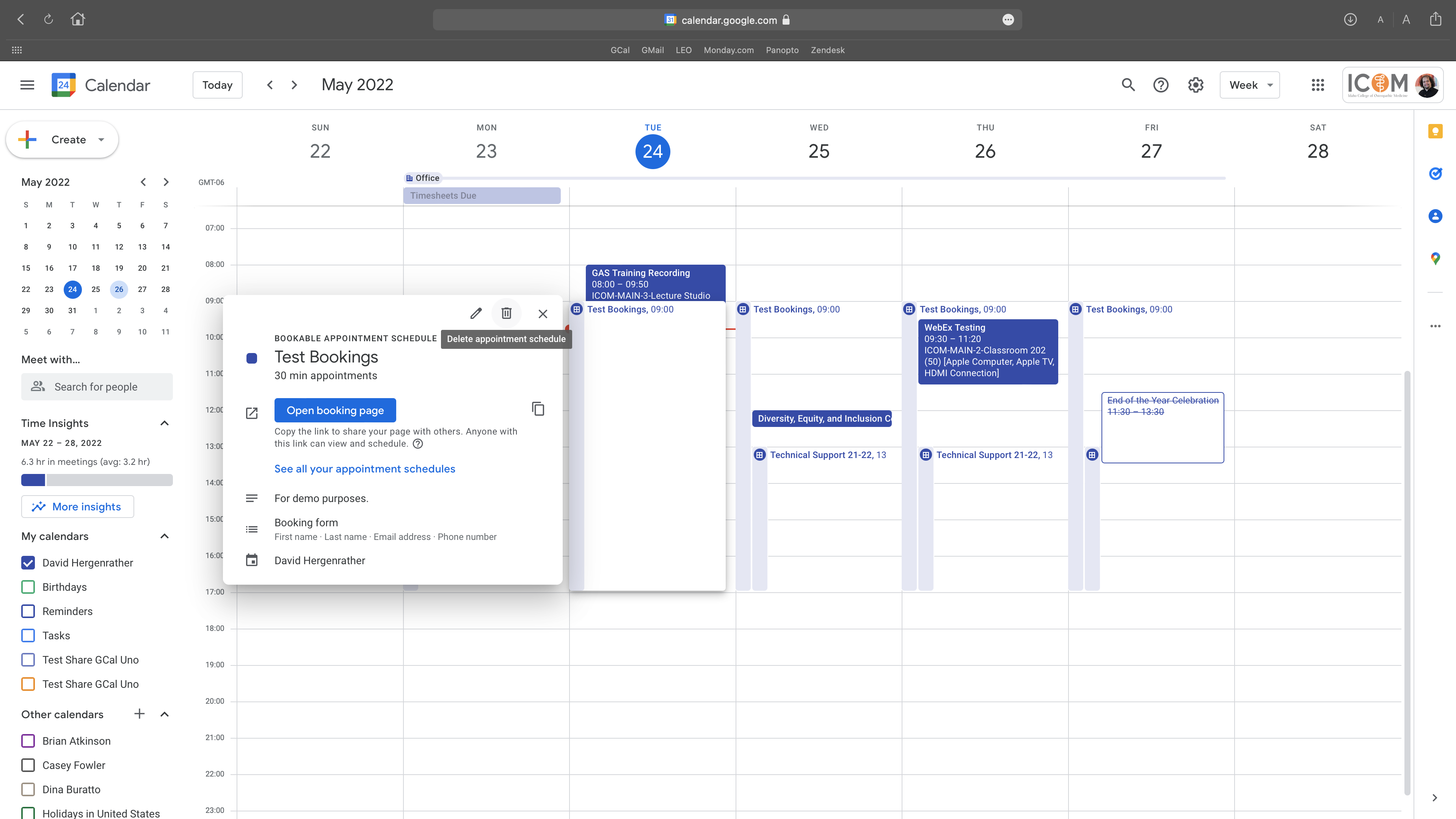1456x819 pixels.
Task: Click the browser address bar
Action: (728, 20)
